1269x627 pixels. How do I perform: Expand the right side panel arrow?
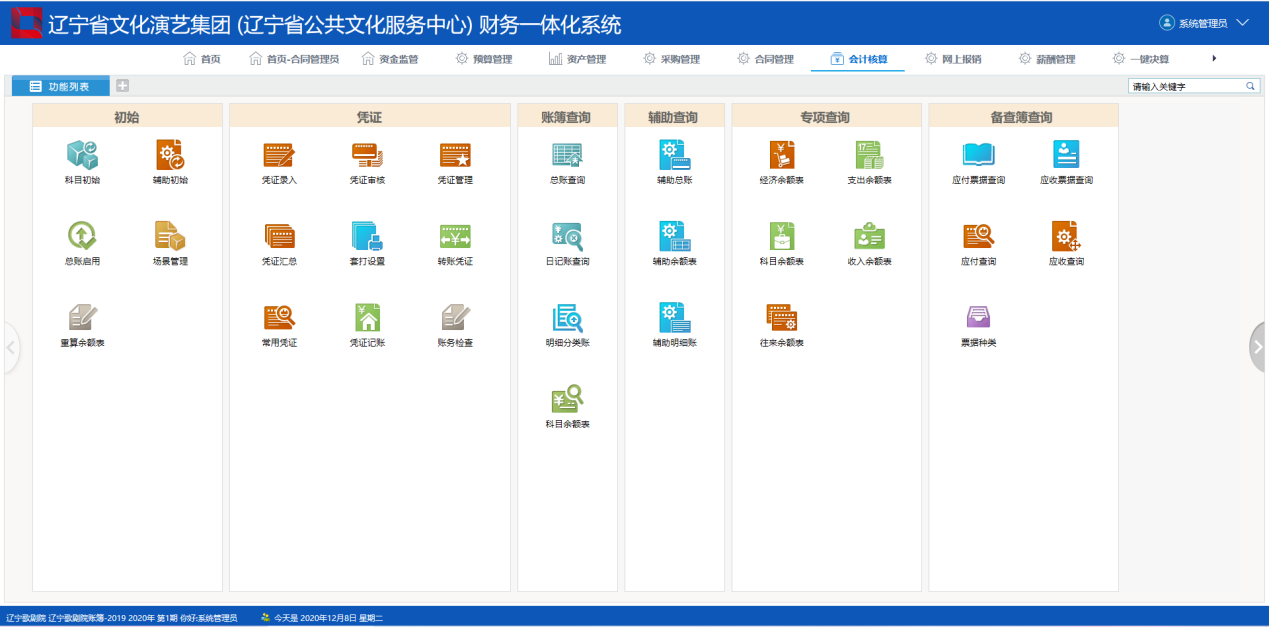1258,347
